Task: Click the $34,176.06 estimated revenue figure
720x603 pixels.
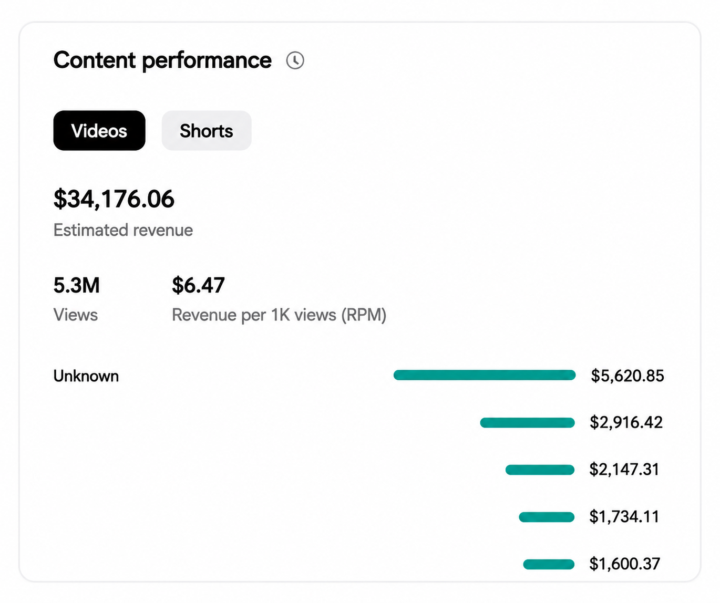Action: [x=114, y=199]
